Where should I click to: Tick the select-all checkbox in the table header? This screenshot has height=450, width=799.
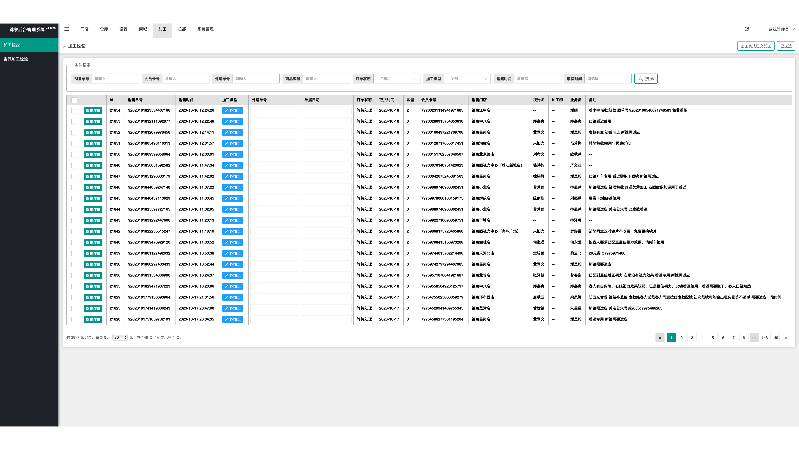tap(74, 100)
